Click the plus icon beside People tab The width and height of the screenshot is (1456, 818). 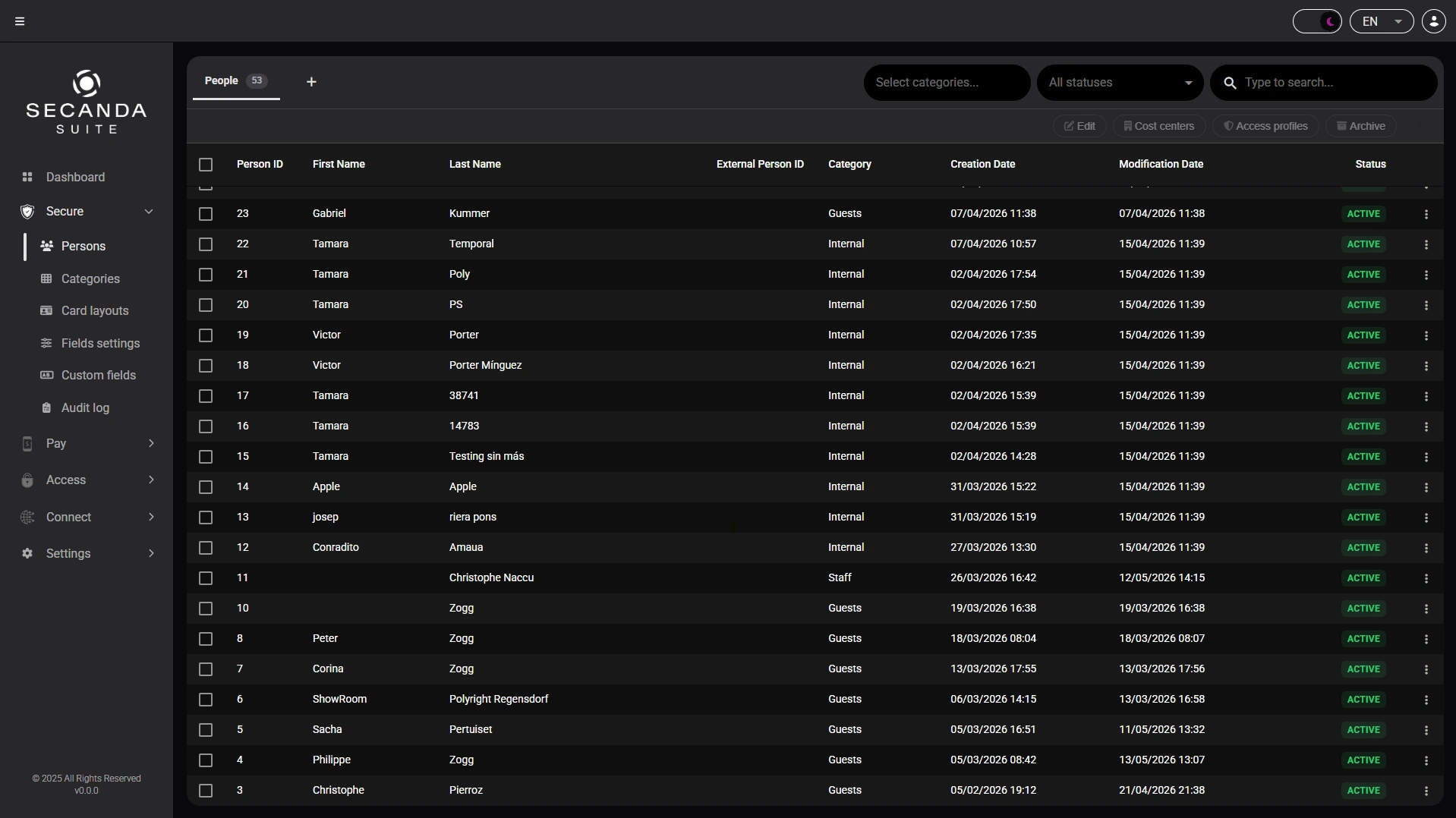click(311, 82)
